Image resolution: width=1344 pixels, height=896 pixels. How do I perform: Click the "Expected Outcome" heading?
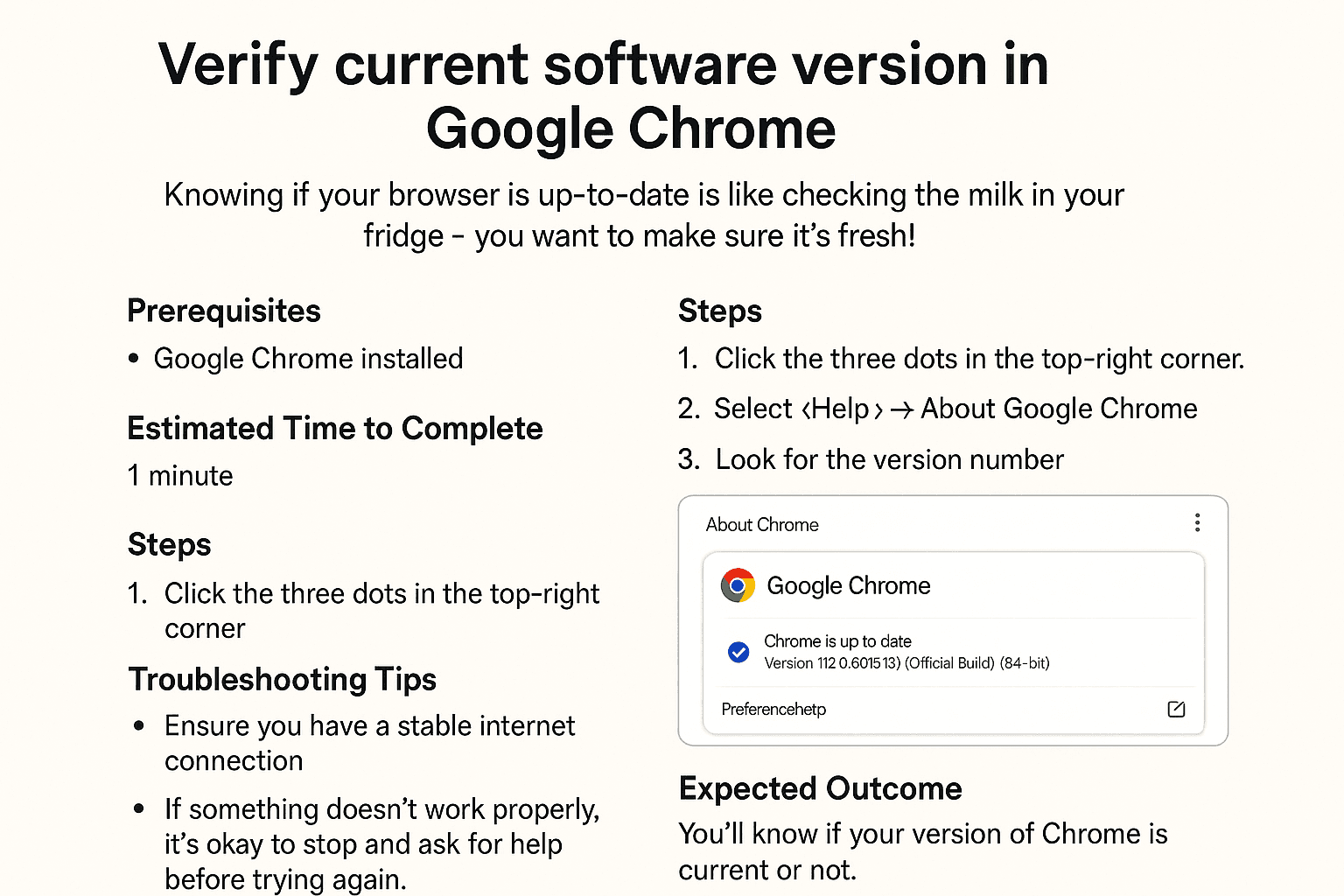tap(820, 789)
